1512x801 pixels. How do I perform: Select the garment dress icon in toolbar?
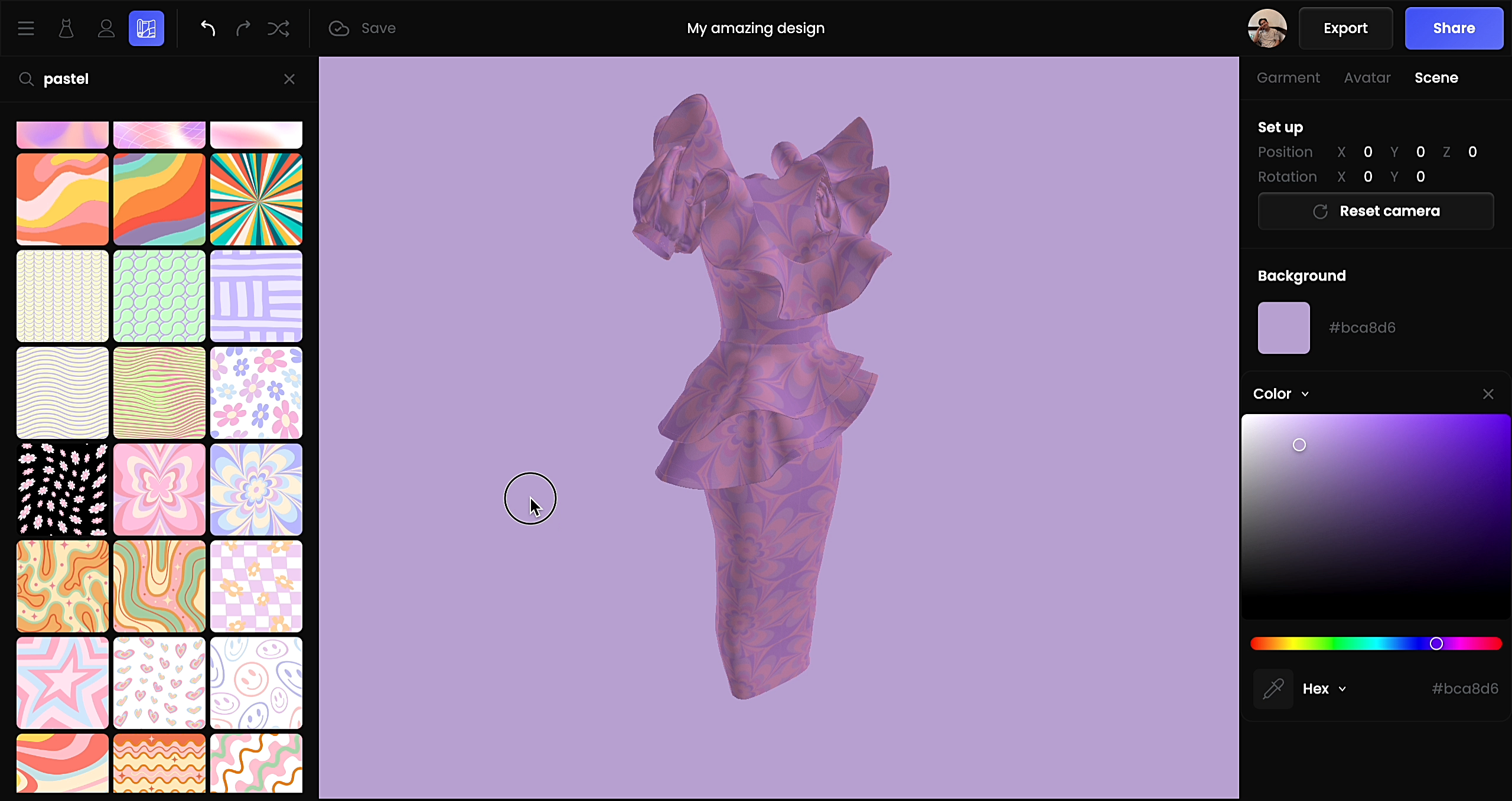tap(66, 28)
